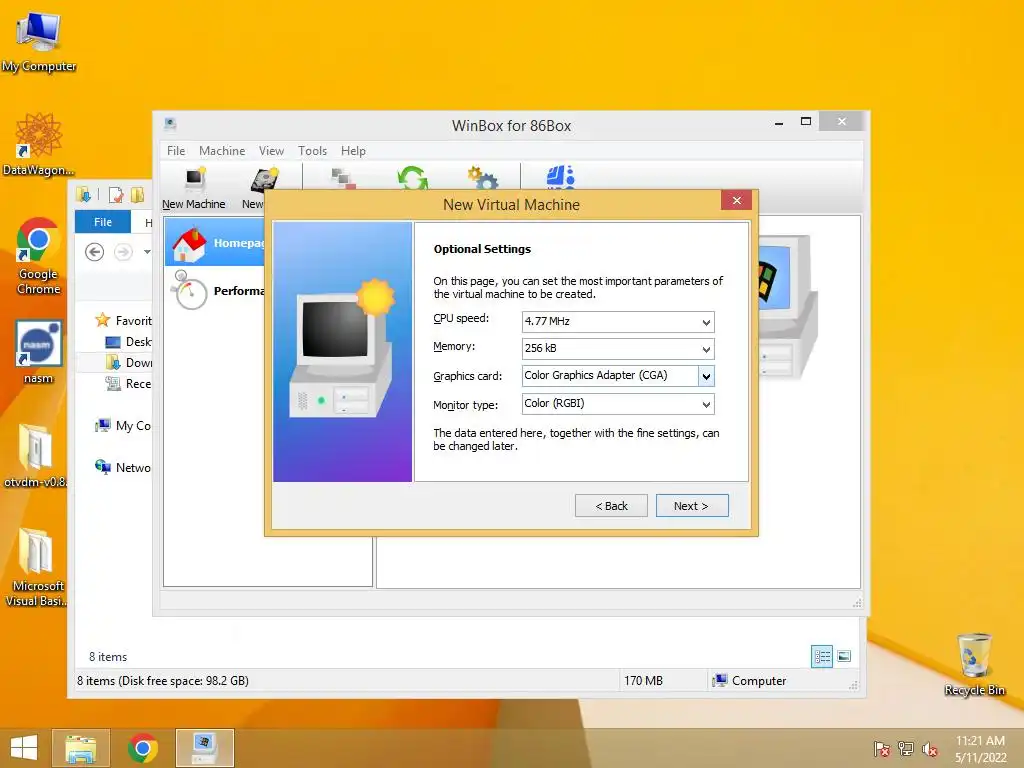Screen dimensions: 1024x768
Task: Open Chrome from the taskbar
Action: [x=142, y=748]
